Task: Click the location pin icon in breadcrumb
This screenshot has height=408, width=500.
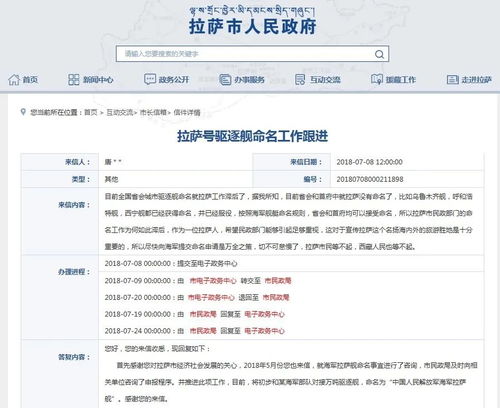Action: pyautogui.click(x=23, y=112)
